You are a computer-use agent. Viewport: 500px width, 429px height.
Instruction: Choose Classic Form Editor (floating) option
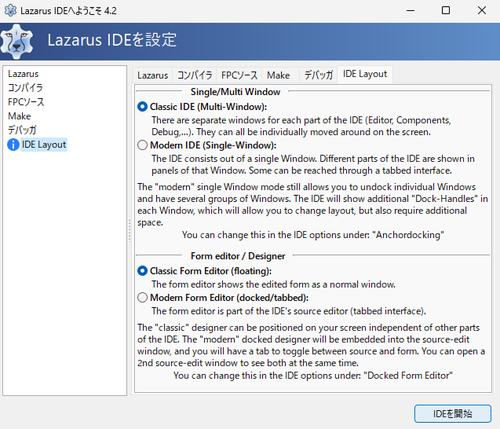pos(142,271)
